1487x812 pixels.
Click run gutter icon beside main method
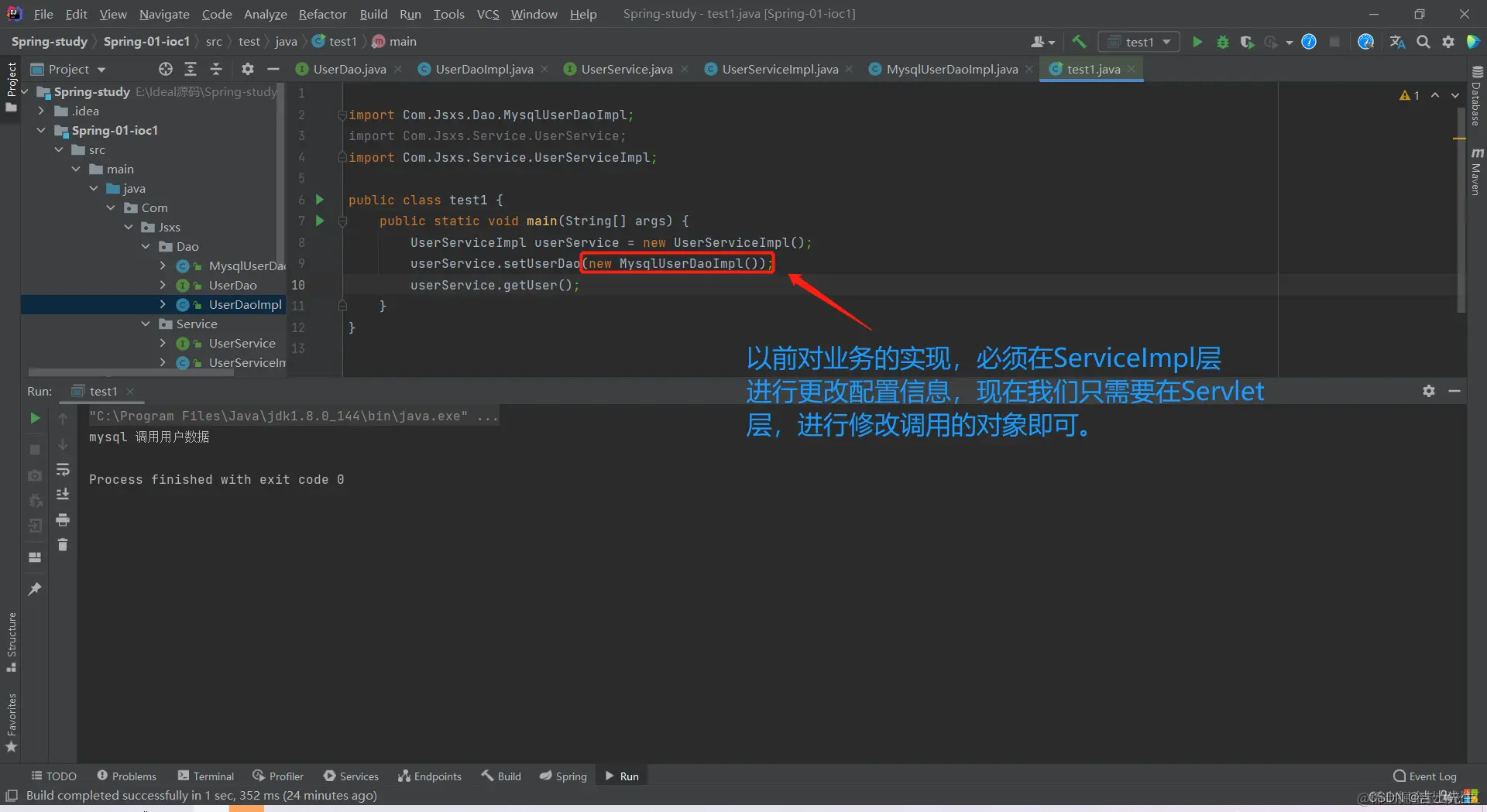[319, 221]
